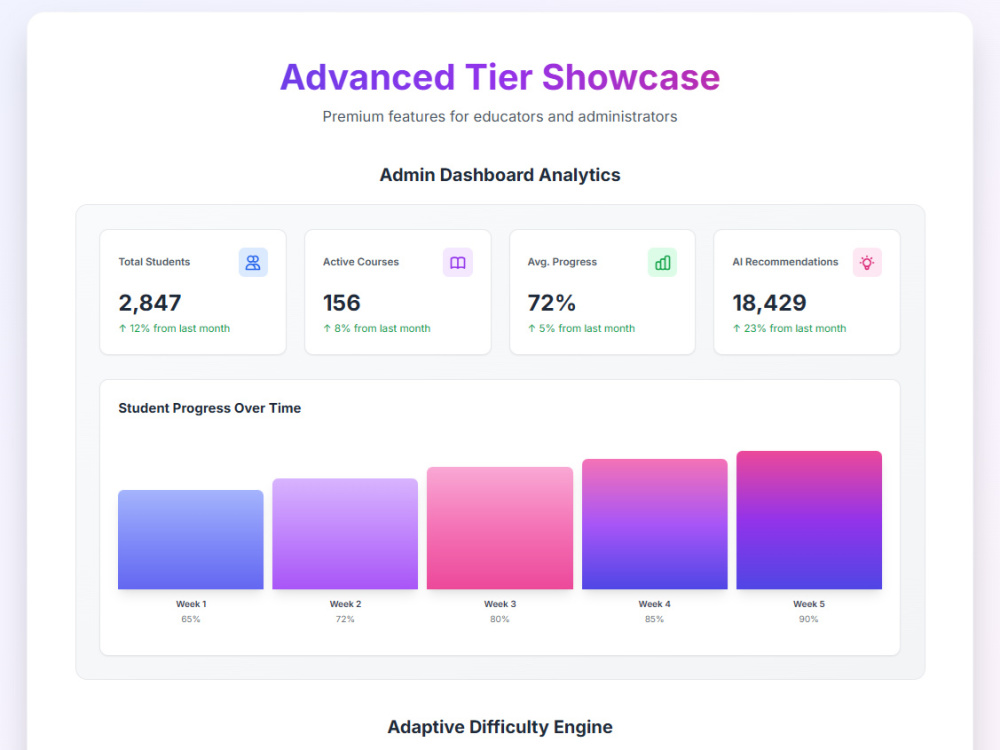
Task: Click the Week 4 axis label
Action: pos(654,604)
